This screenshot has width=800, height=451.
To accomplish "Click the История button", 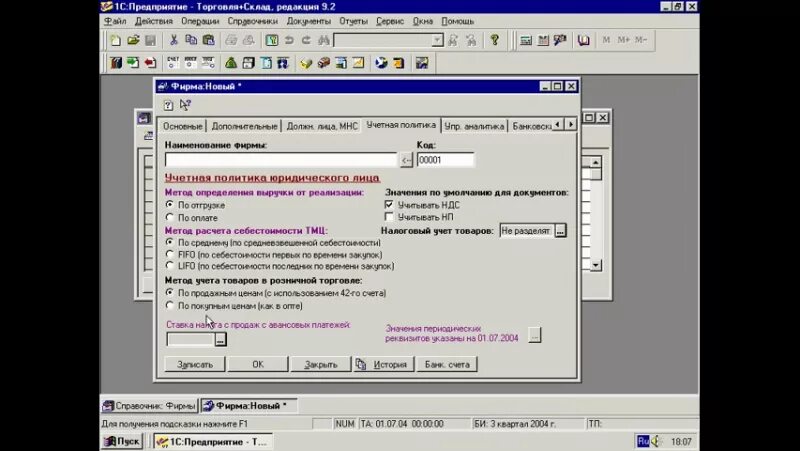I will 384,364.
